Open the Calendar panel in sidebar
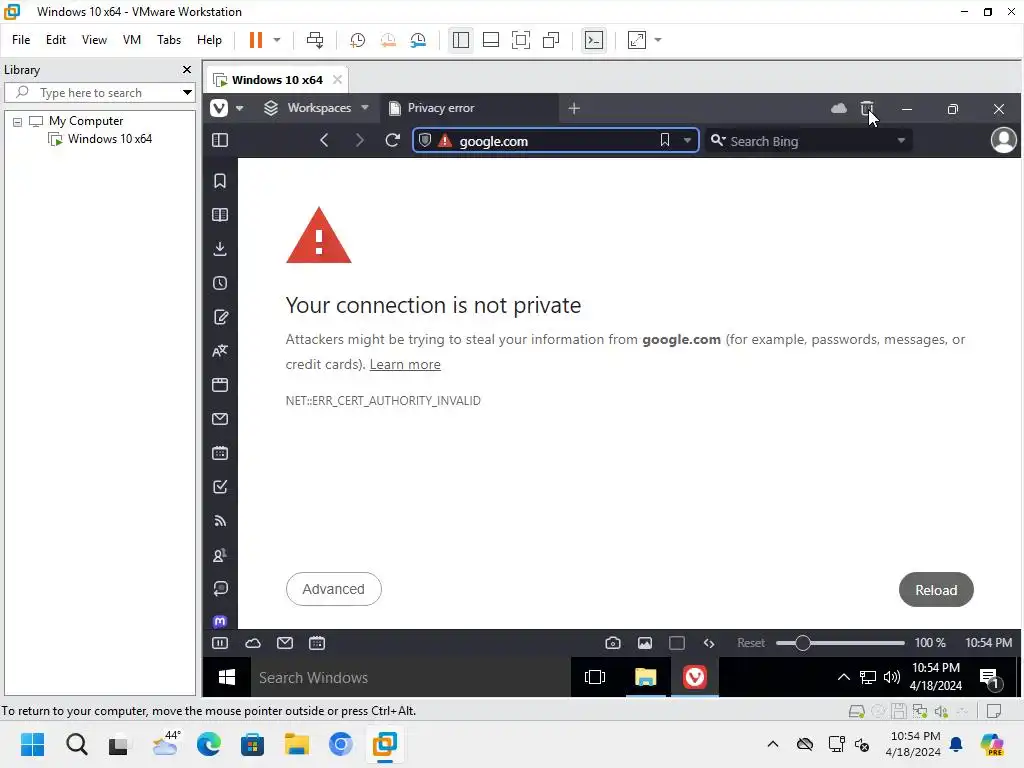Screen dimensions: 1024x768 click(x=220, y=453)
